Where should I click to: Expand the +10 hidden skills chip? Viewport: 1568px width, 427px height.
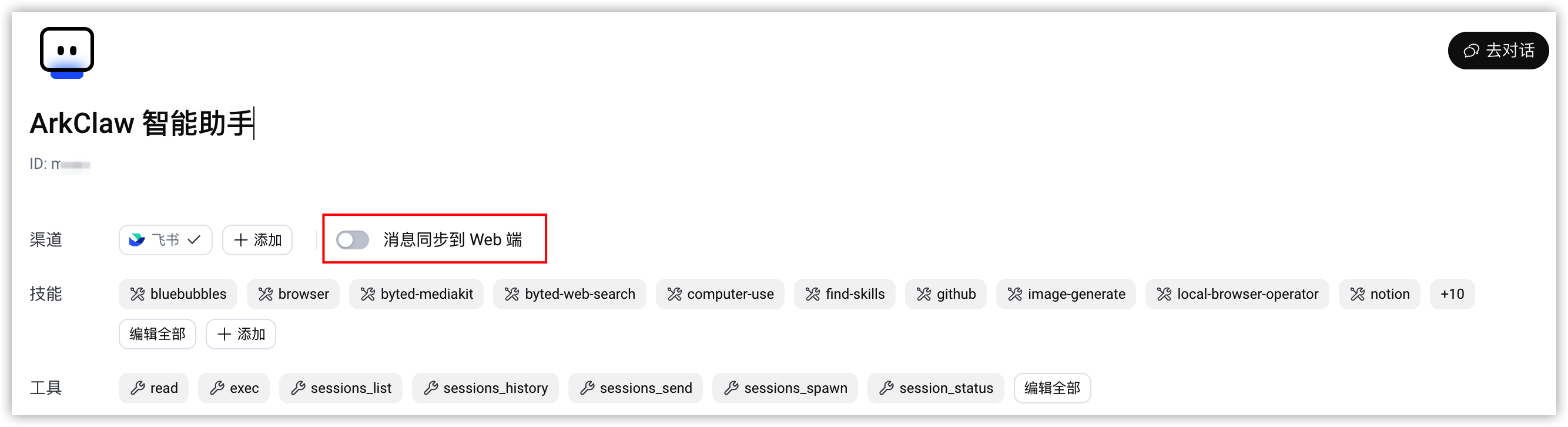tap(1452, 294)
